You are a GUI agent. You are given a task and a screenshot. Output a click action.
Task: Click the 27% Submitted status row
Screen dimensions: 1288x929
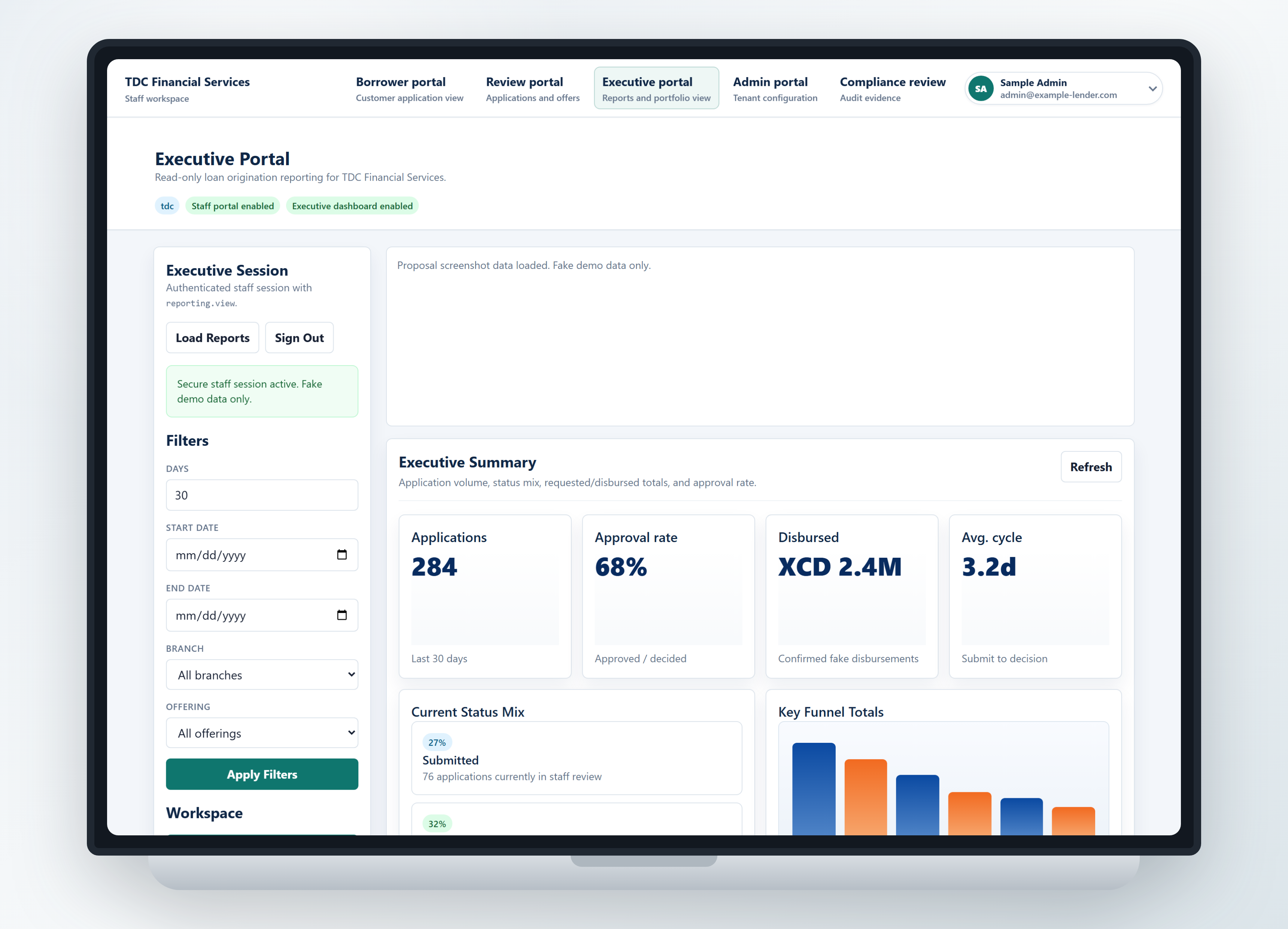577,759
